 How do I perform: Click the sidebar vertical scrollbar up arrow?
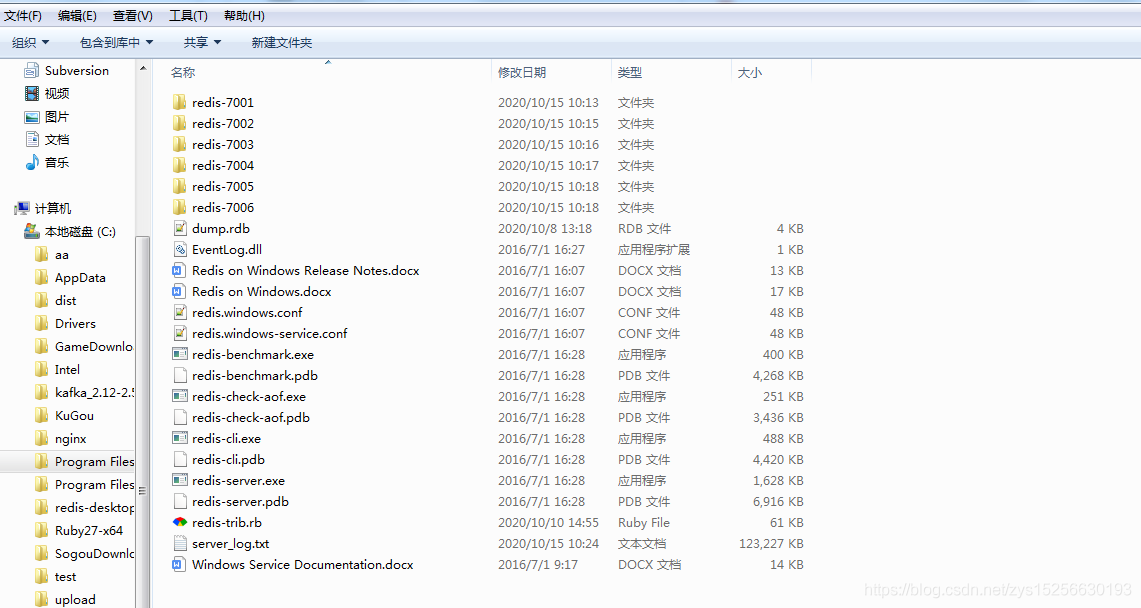(143, 68)
